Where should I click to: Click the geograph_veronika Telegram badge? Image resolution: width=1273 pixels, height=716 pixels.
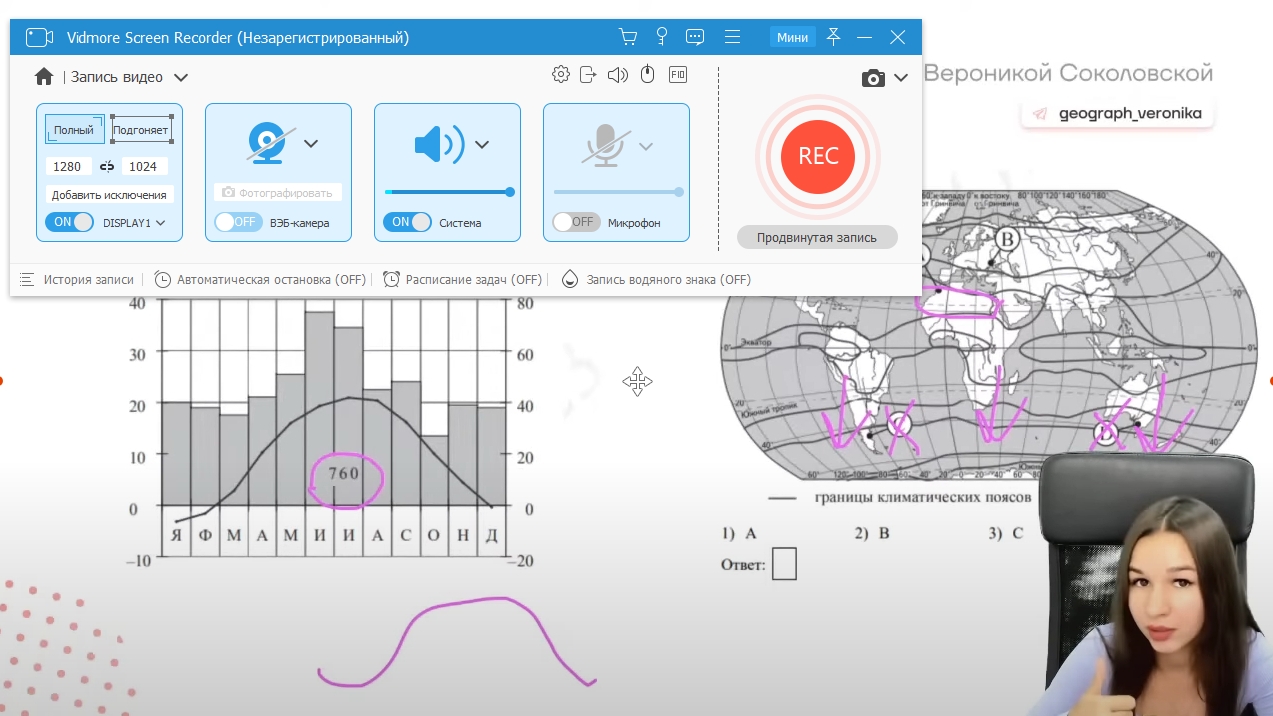1117,113
